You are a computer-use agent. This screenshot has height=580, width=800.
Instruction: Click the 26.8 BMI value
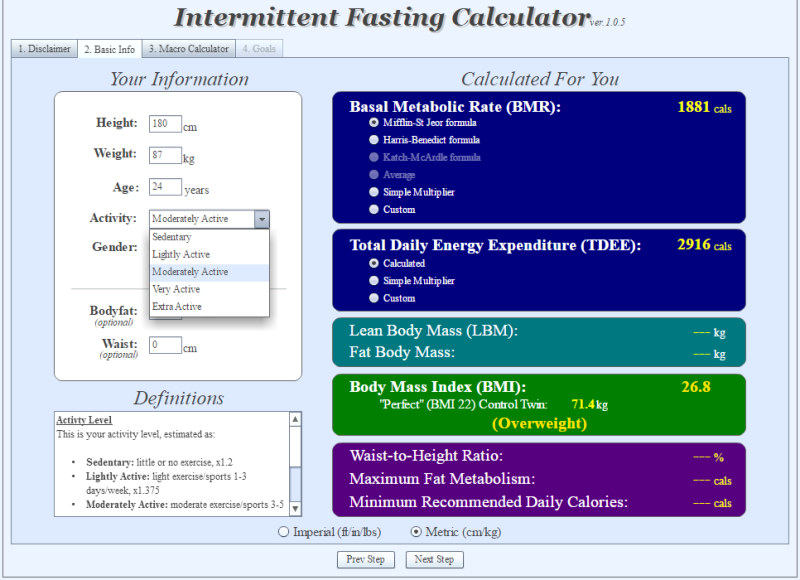(696, 387)
